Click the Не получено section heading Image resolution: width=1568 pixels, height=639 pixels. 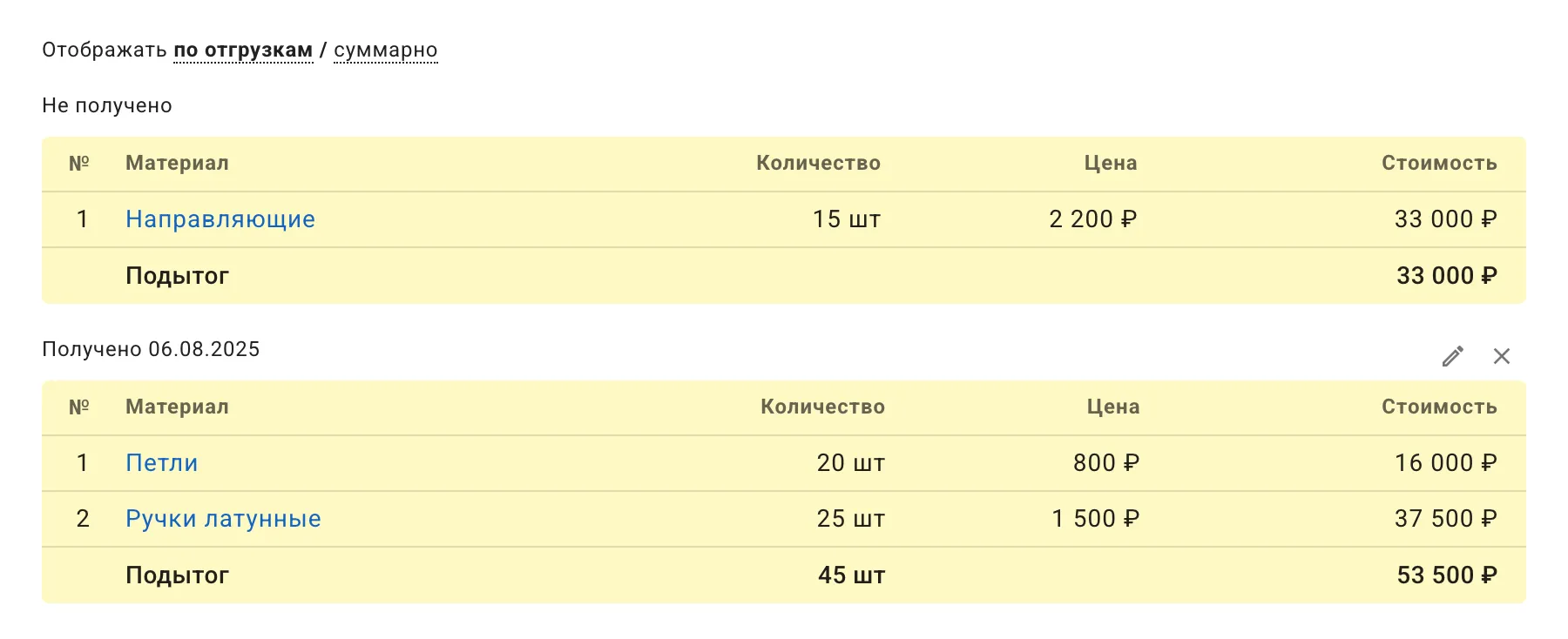106,105
